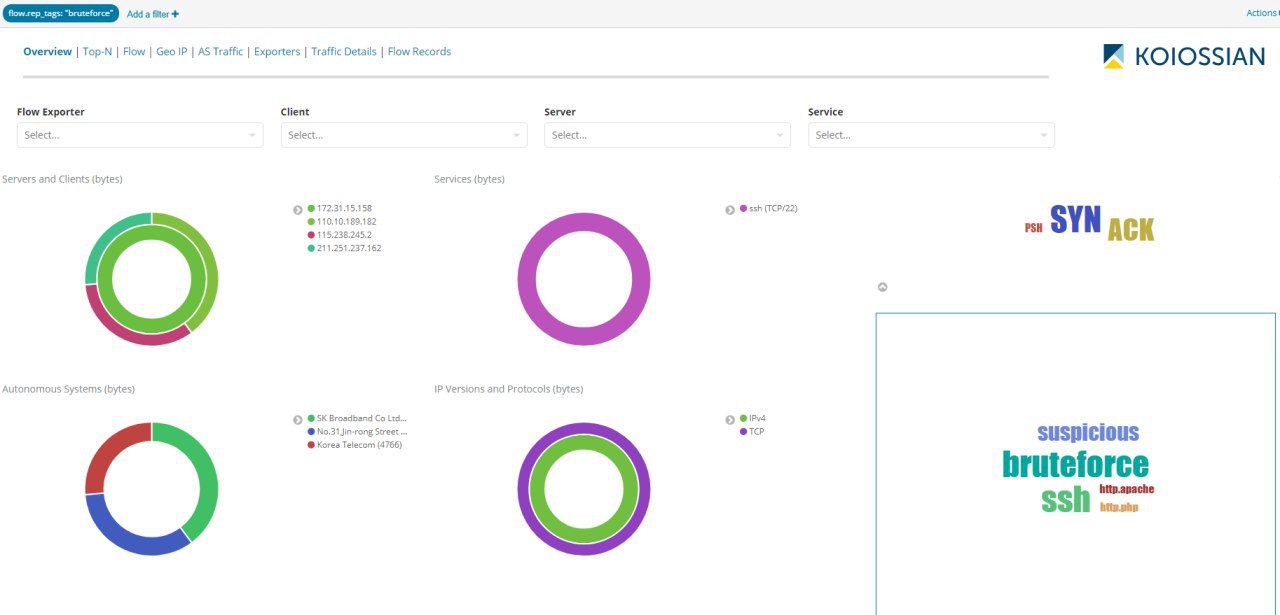The width and height of the screenshot is (1280, 615).
Task: Collapse the tag cloud using the up-chevron icon
Action: (x=882, y=287)
